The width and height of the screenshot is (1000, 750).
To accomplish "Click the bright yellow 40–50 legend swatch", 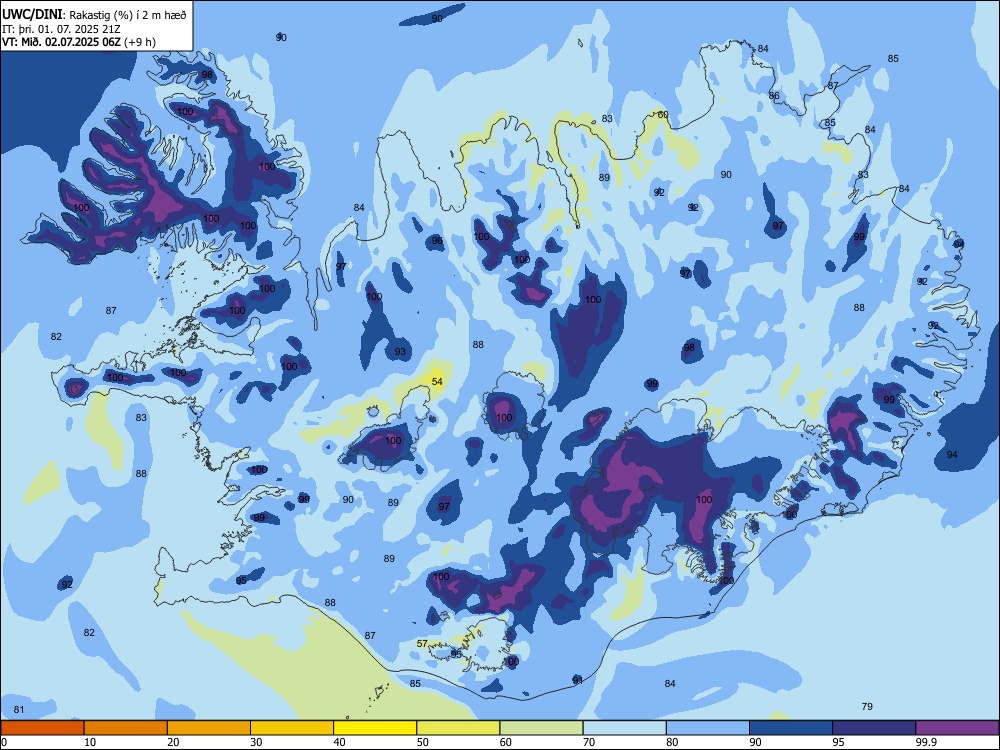I will click(x=375, y=728).
